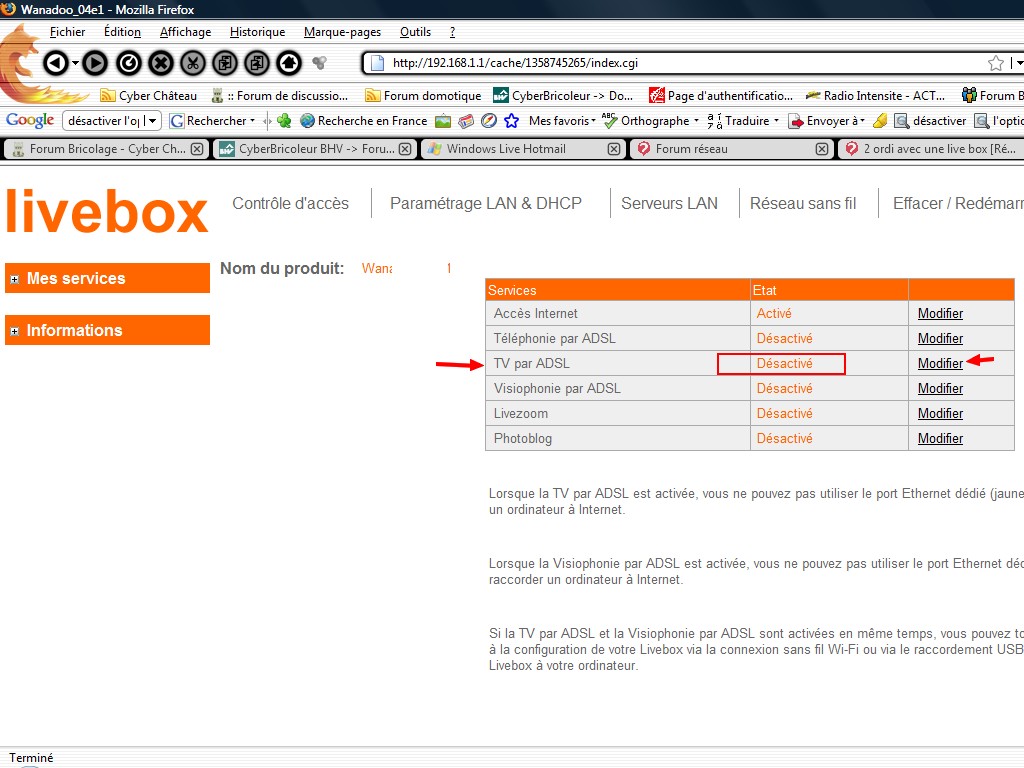Go to the Home page button

click(x=289, y=63)
